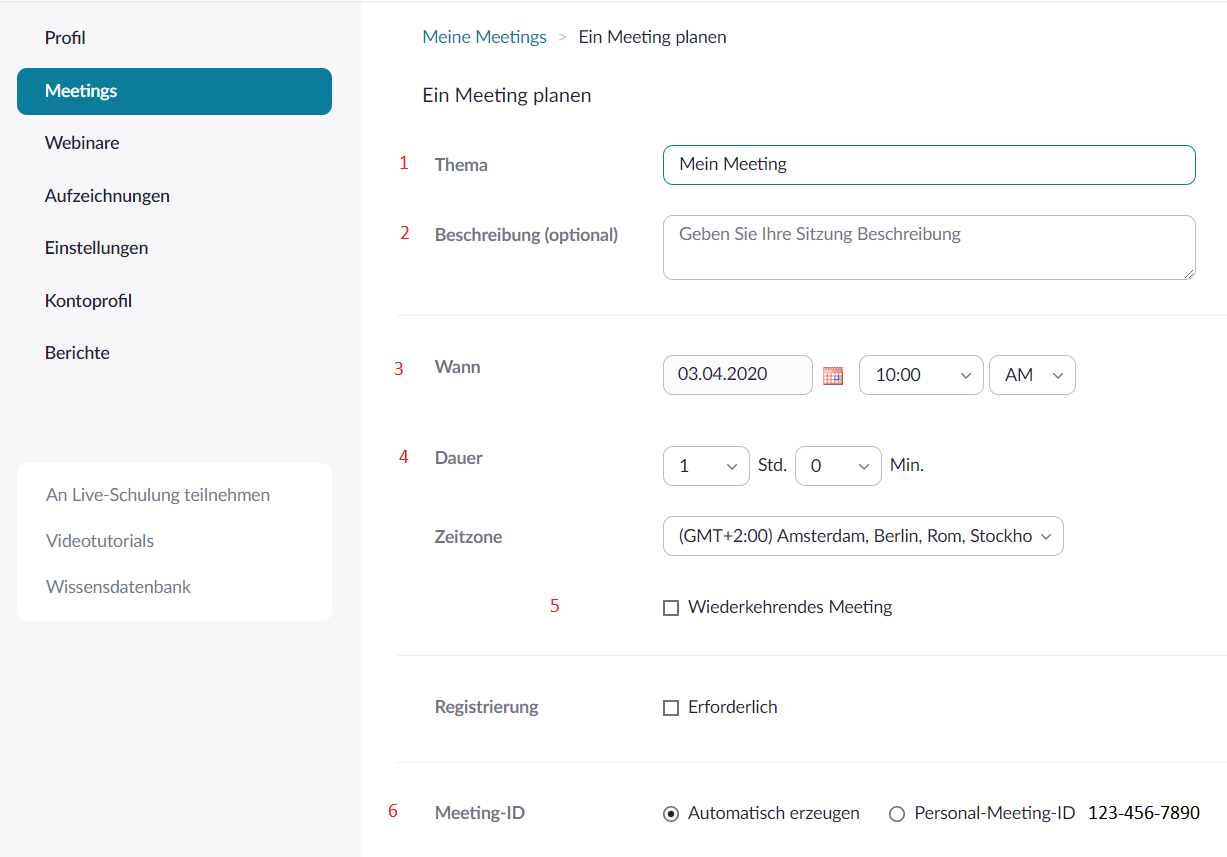This screenshot has width=1227, height=857.
Task: Click the Meine Meetings breadcrumb link
Action: 484,37
